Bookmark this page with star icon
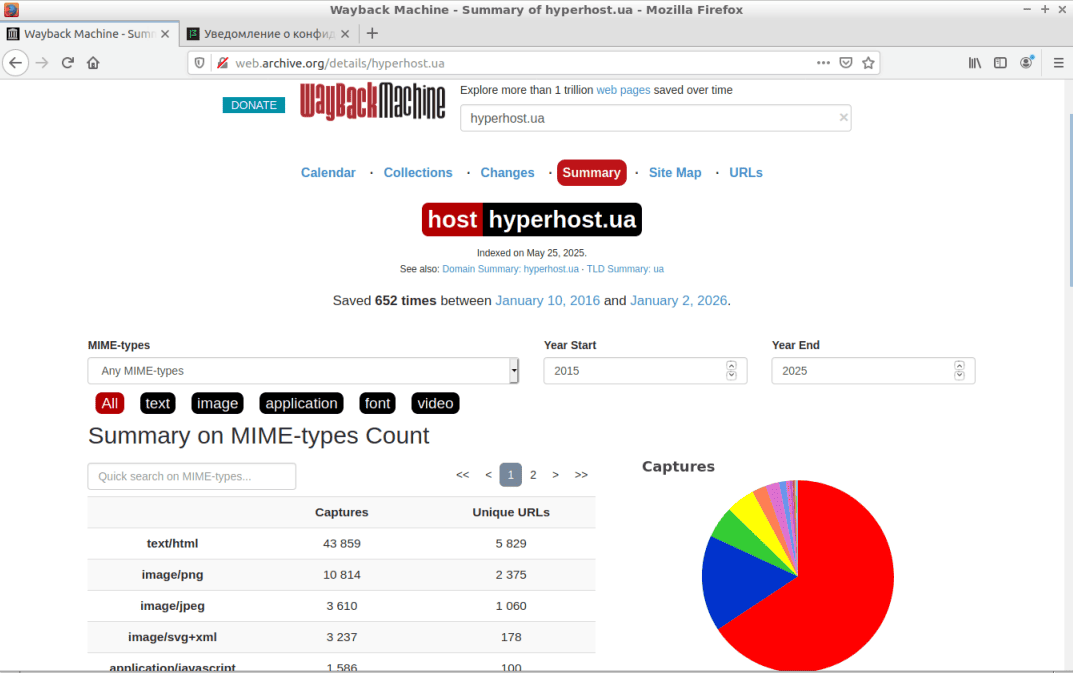 (x=868, y=62)
